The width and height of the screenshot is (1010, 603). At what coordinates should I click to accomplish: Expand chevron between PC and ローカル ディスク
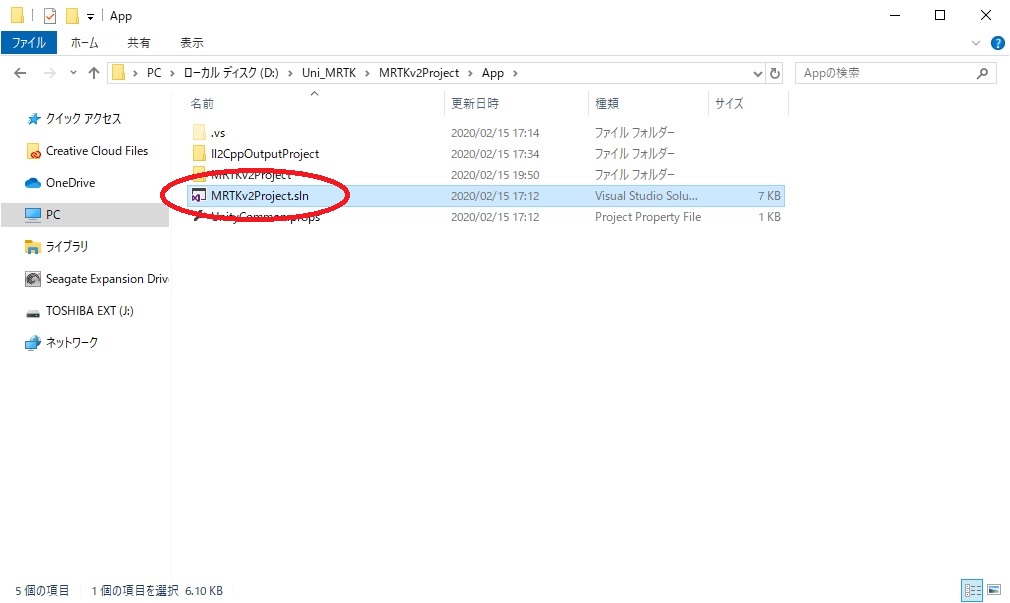pyautogui.click(x=173, y=73)
